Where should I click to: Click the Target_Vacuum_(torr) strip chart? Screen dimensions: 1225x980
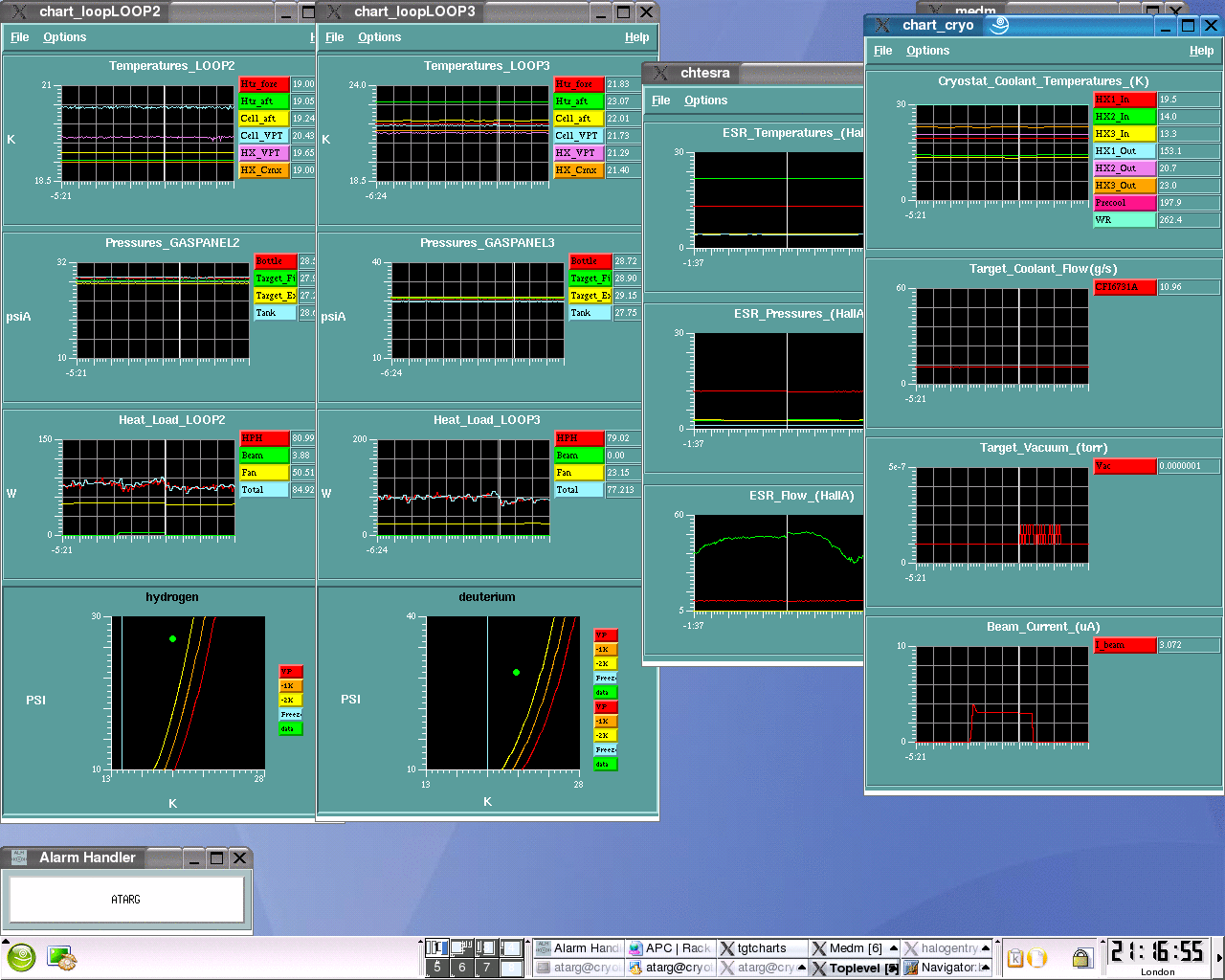(x=1002, y=515)
